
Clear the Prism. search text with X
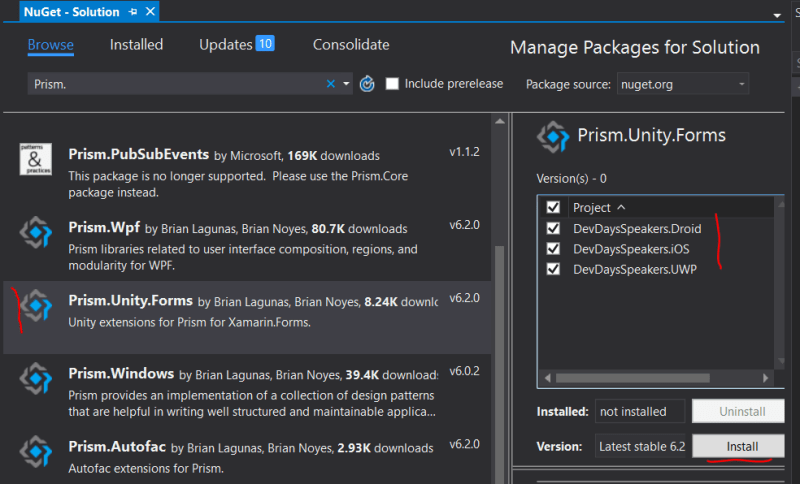coord(331,84)
